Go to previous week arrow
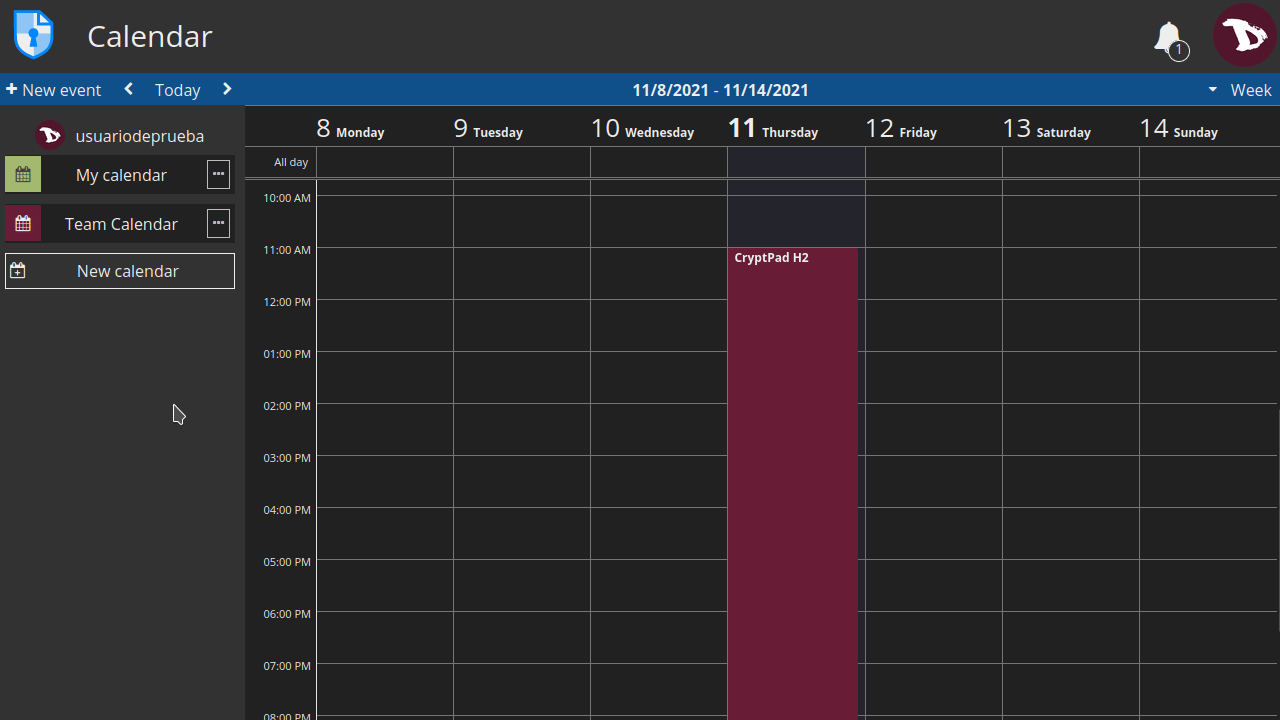 129,90
